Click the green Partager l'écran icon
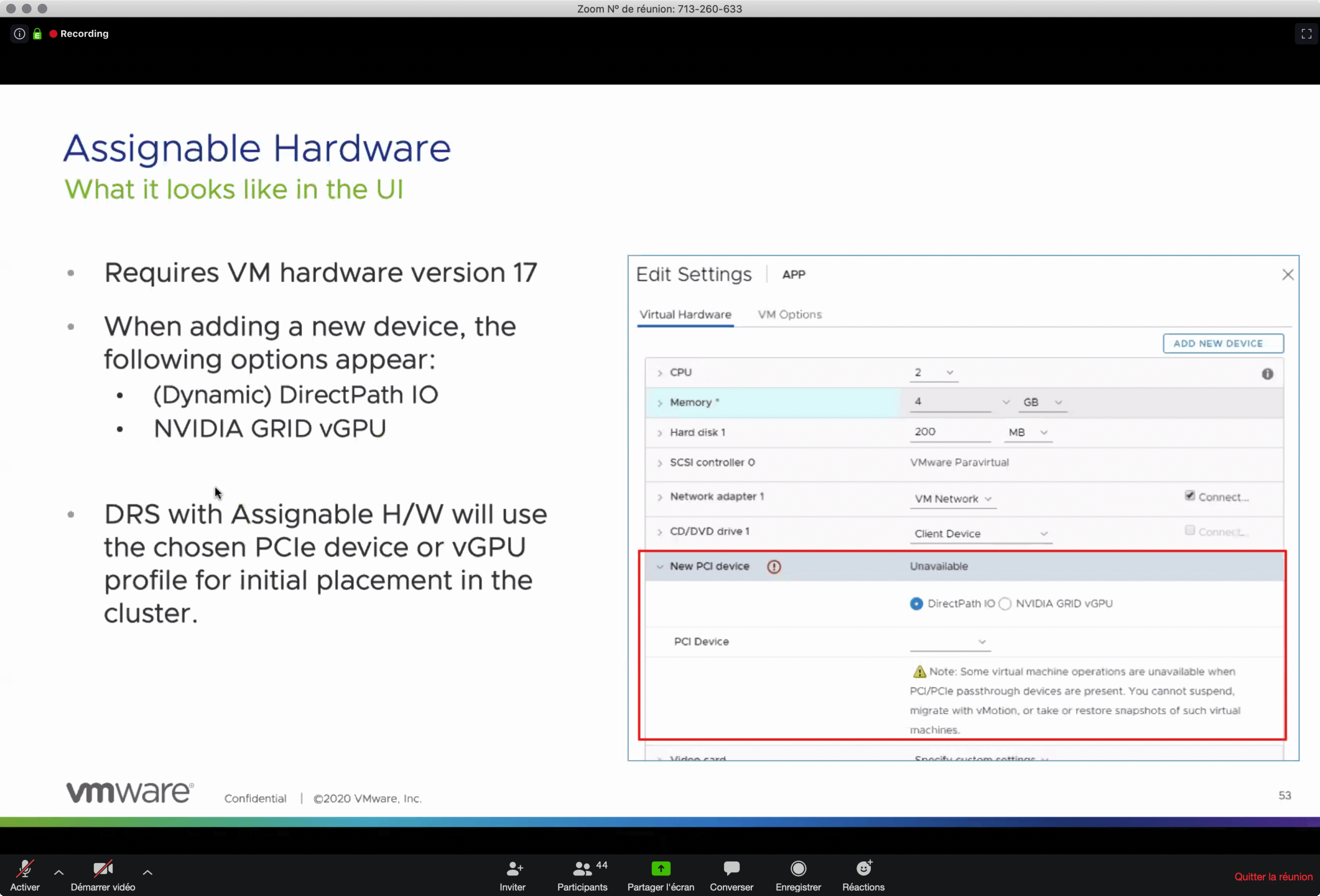Viewport: 1320px width, 896px height. (x=661, y=868)
